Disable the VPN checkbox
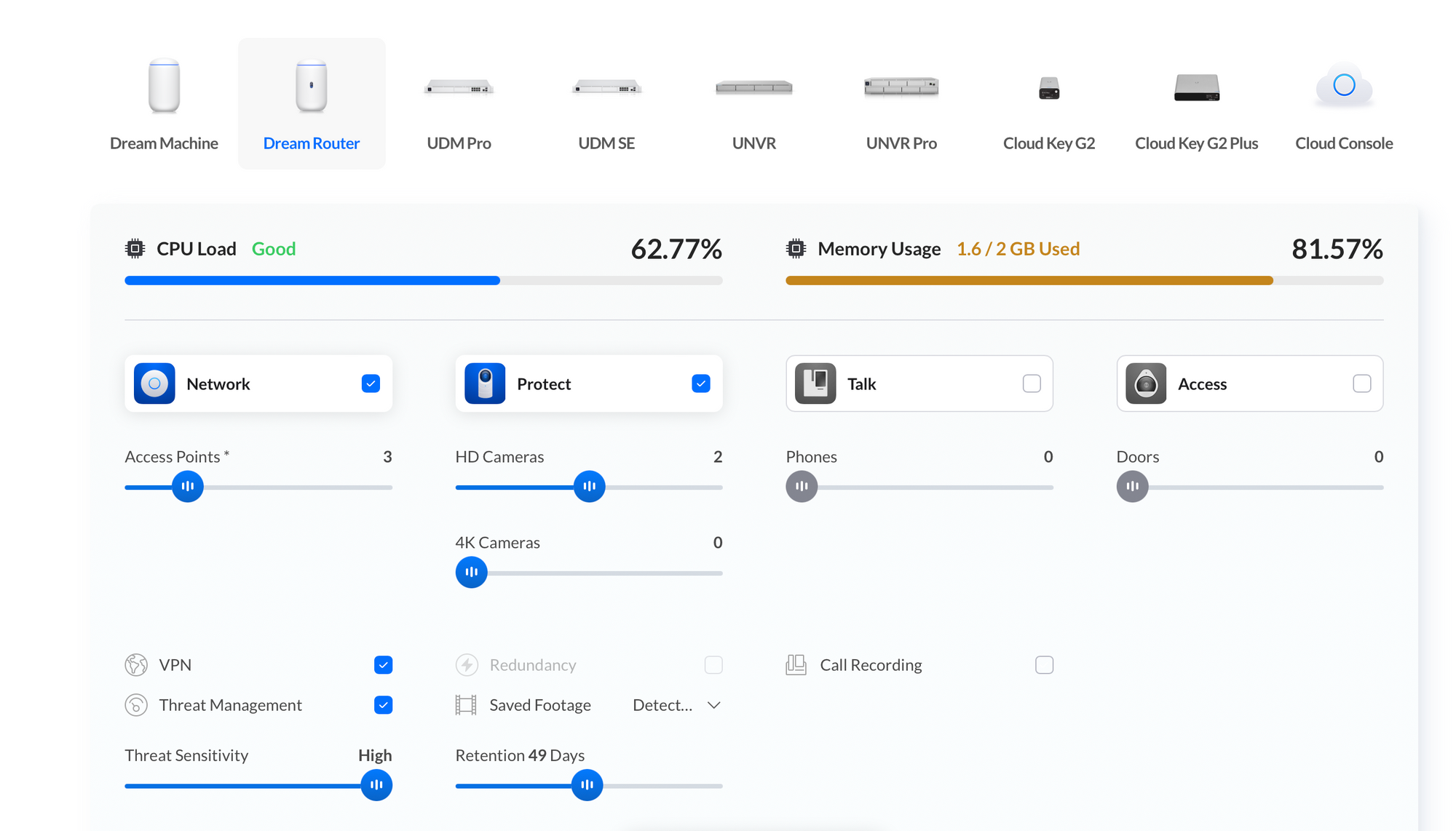This screenshot has height=831, width=1456. point(383,665)
